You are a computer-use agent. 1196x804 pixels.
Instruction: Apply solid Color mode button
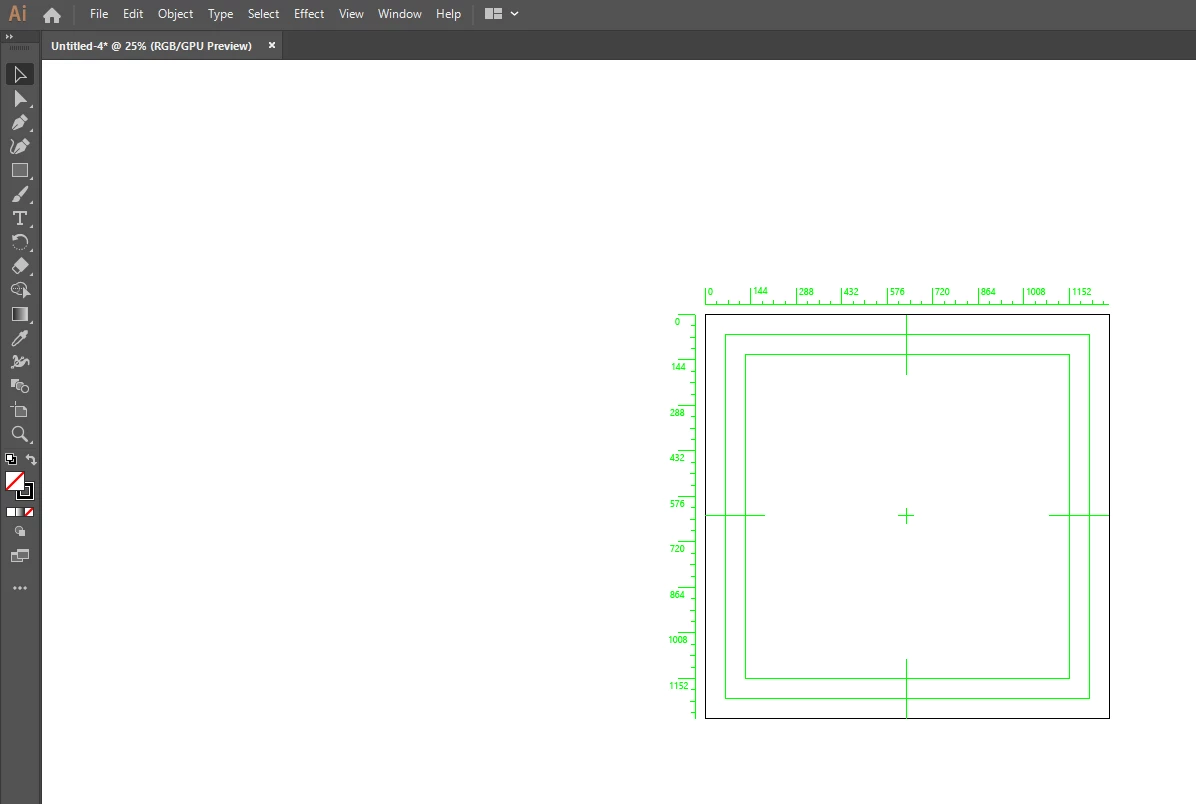[x=11, y=513]
